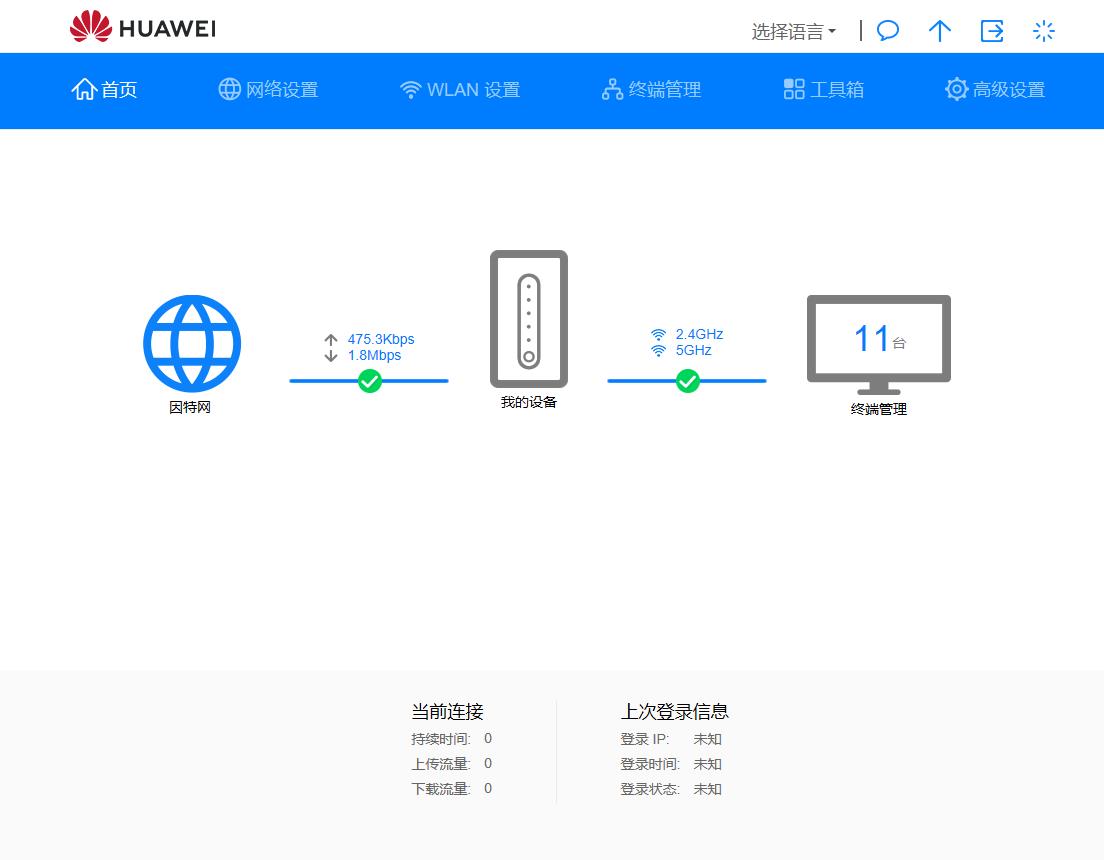Click the reboot router icon
Image resolution: width=1104 pixels, height=860 pixels.
1043,31
